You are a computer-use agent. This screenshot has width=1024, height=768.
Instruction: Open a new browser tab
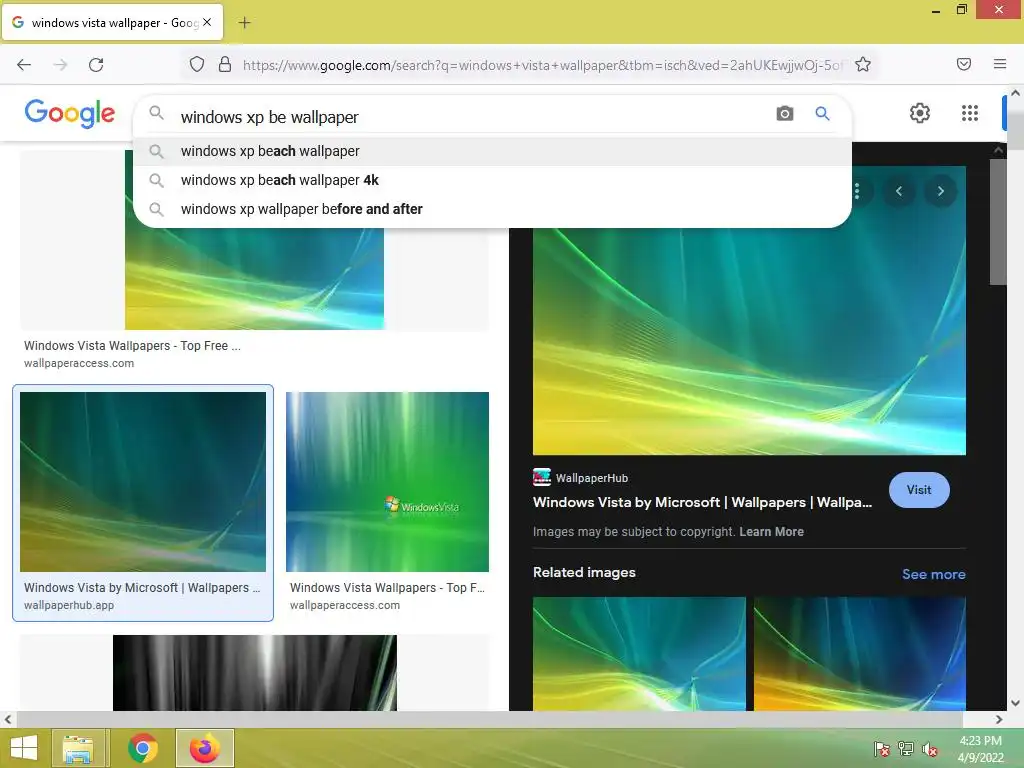coord(244,23)
